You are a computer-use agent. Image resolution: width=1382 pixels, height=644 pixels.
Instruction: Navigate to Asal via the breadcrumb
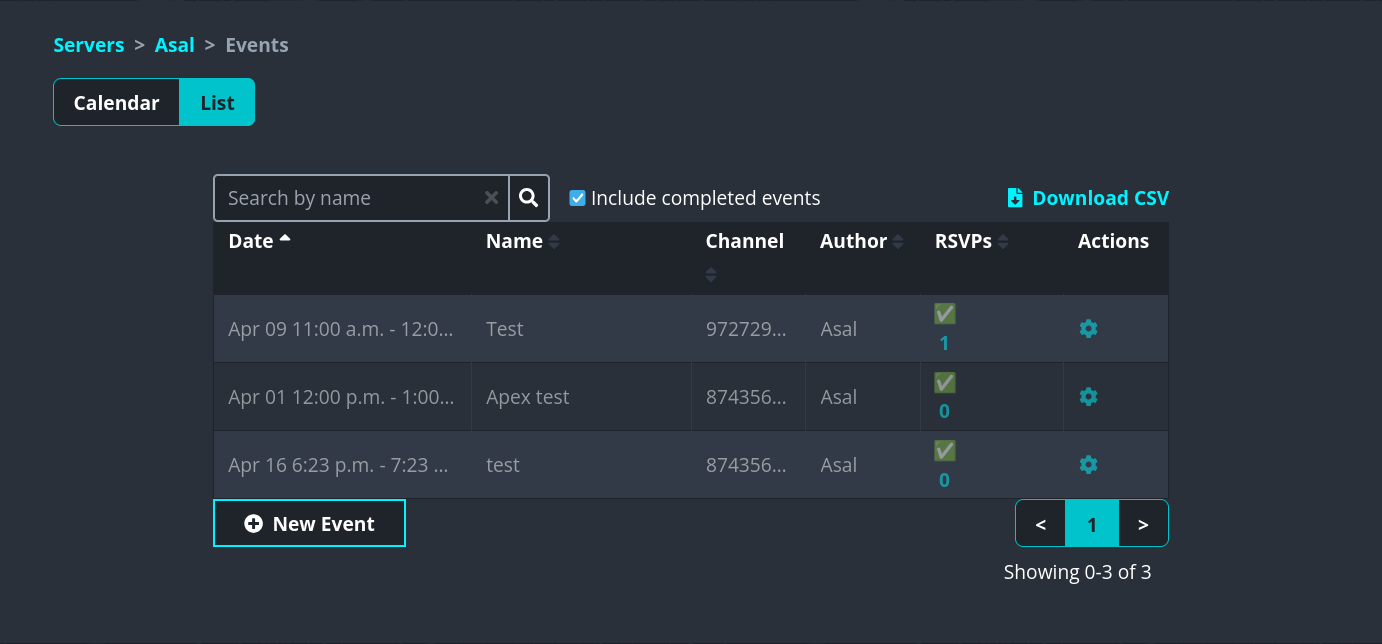[x=175, y=45]
